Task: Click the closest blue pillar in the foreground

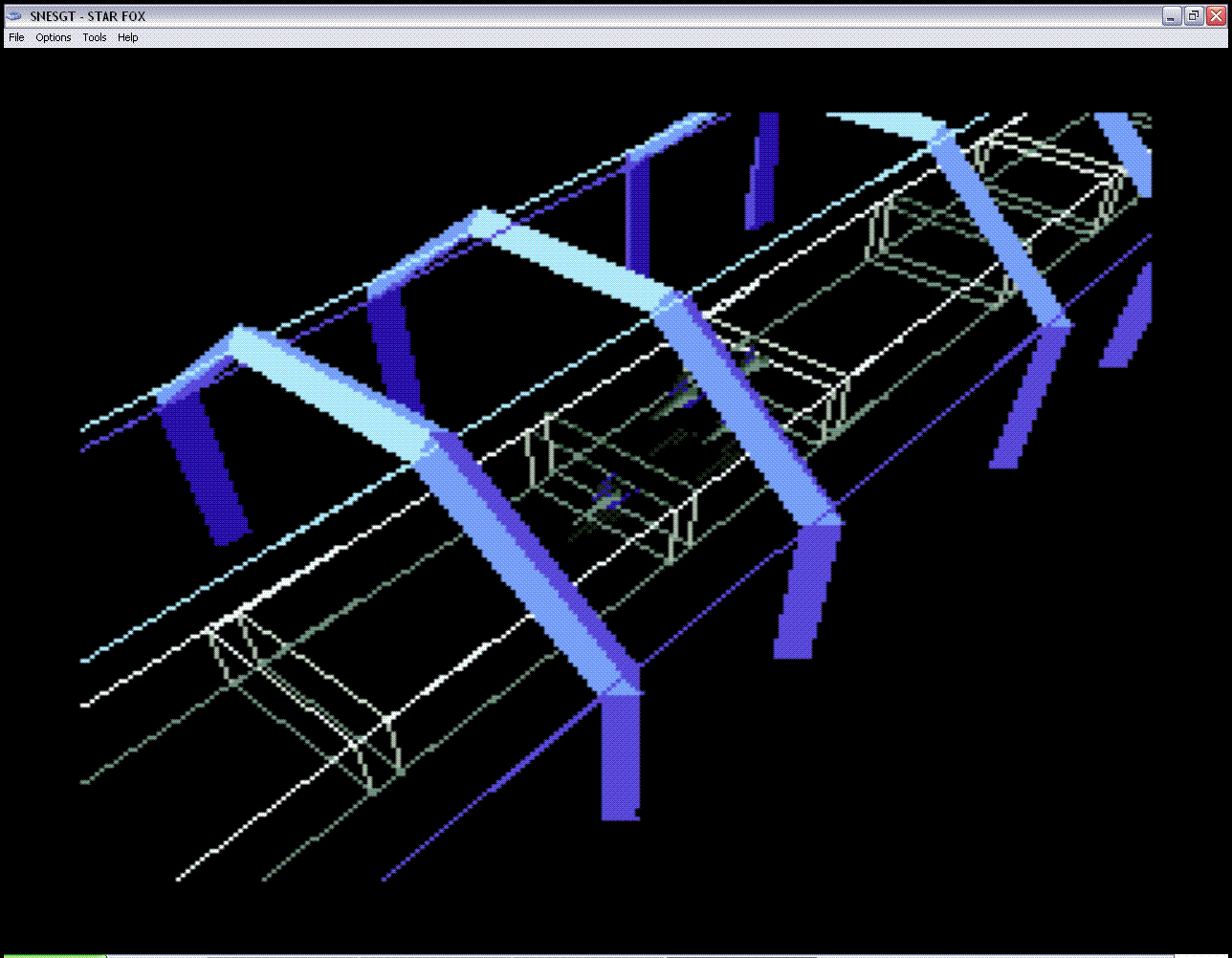Action: [x=620, y=755]
